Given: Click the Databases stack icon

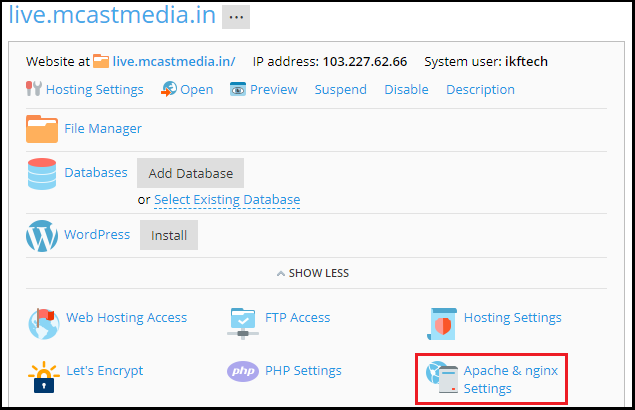Looking at the screenshot, I should coord(42,173).
